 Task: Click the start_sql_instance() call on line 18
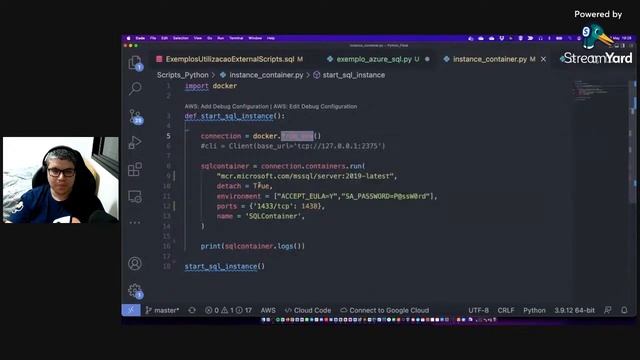coord(224,267)
